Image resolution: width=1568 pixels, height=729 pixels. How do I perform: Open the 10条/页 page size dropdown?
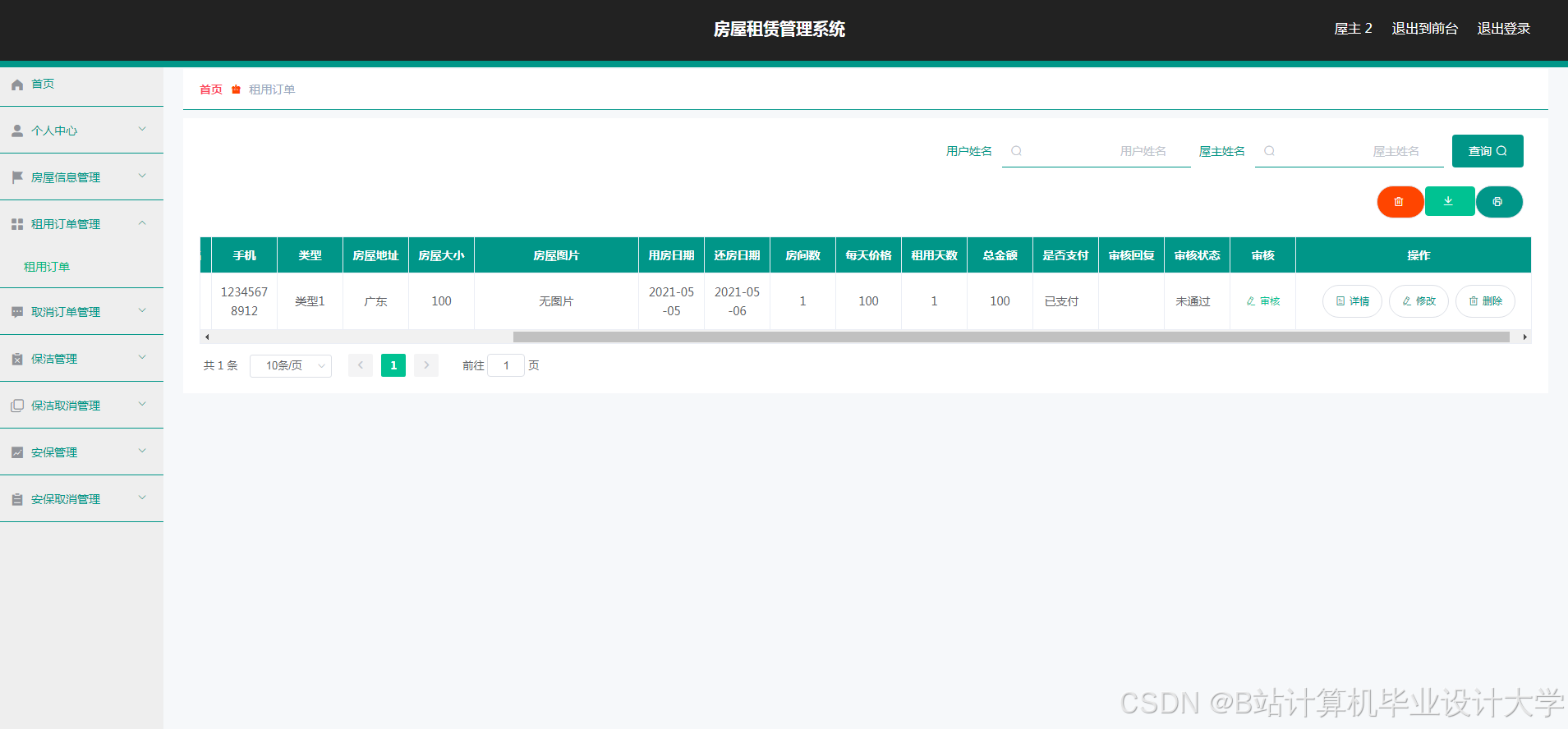coord(291,365)
